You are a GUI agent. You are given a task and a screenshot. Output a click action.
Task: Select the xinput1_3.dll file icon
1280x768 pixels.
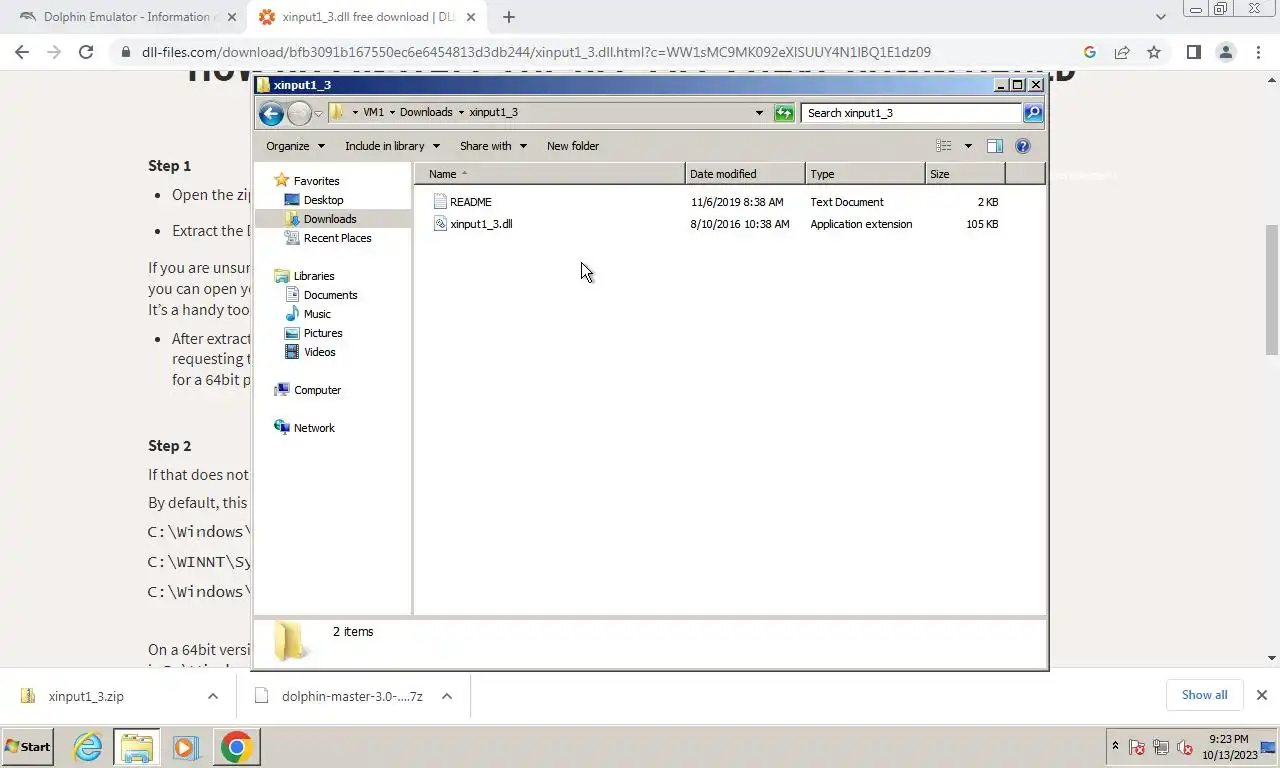[x=440, y=224]
